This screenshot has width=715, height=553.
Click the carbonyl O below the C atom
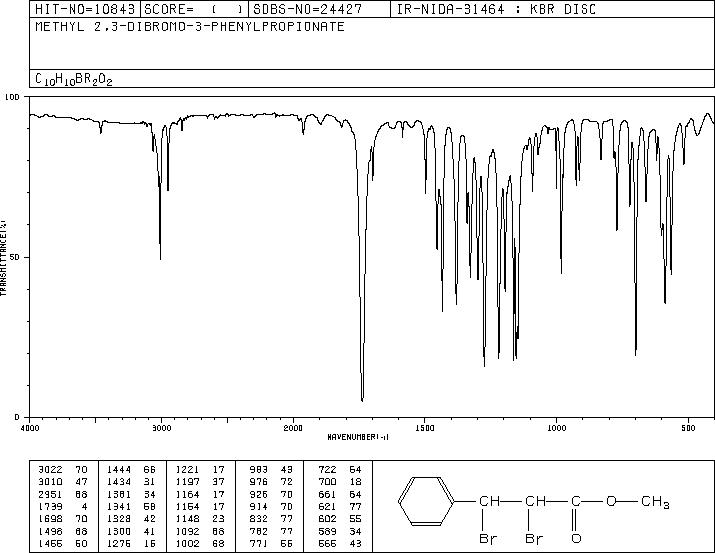(576, 538)
